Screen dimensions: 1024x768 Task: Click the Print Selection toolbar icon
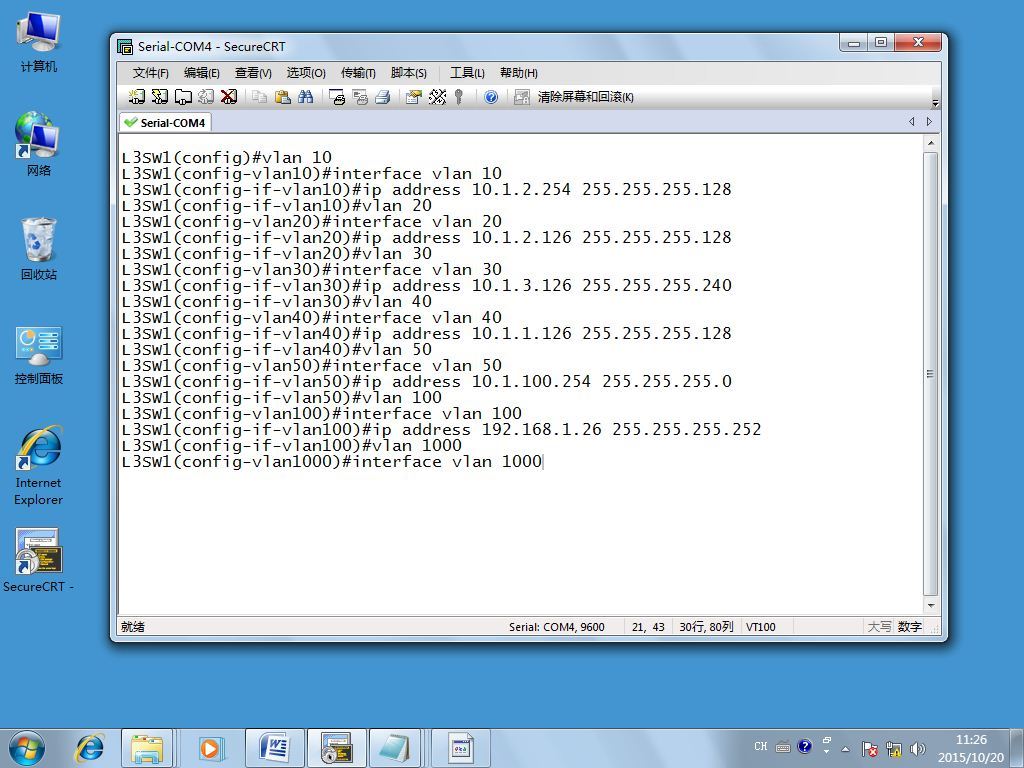click(360, 97)
